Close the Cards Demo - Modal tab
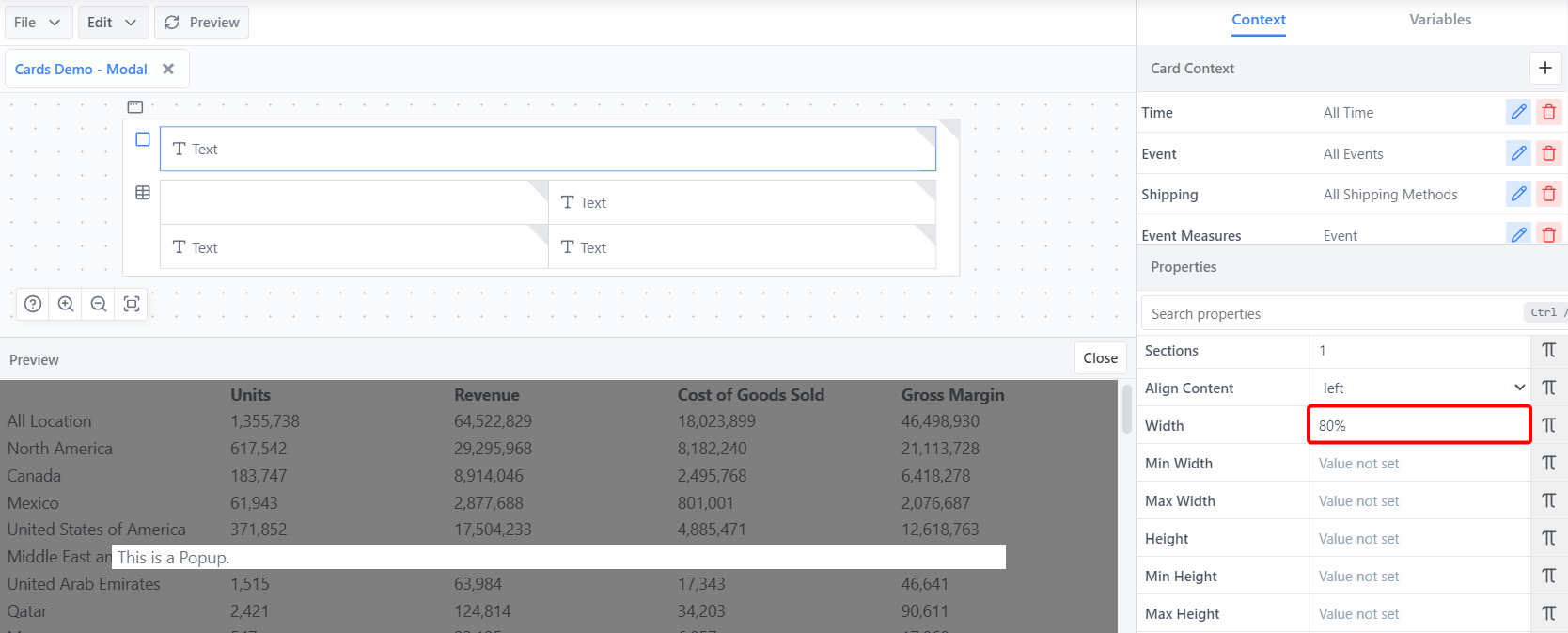 (x=168, y=69)
